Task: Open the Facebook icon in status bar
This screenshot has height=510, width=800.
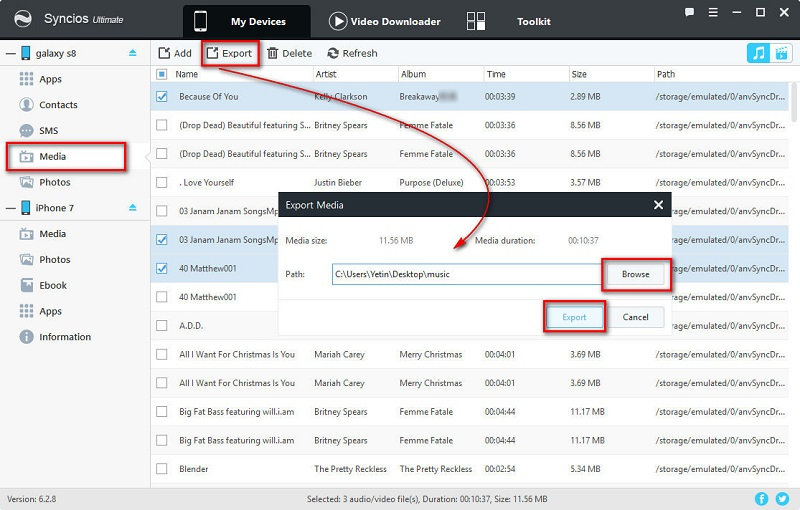Action: pyautogui.click(x=761, y=499)
